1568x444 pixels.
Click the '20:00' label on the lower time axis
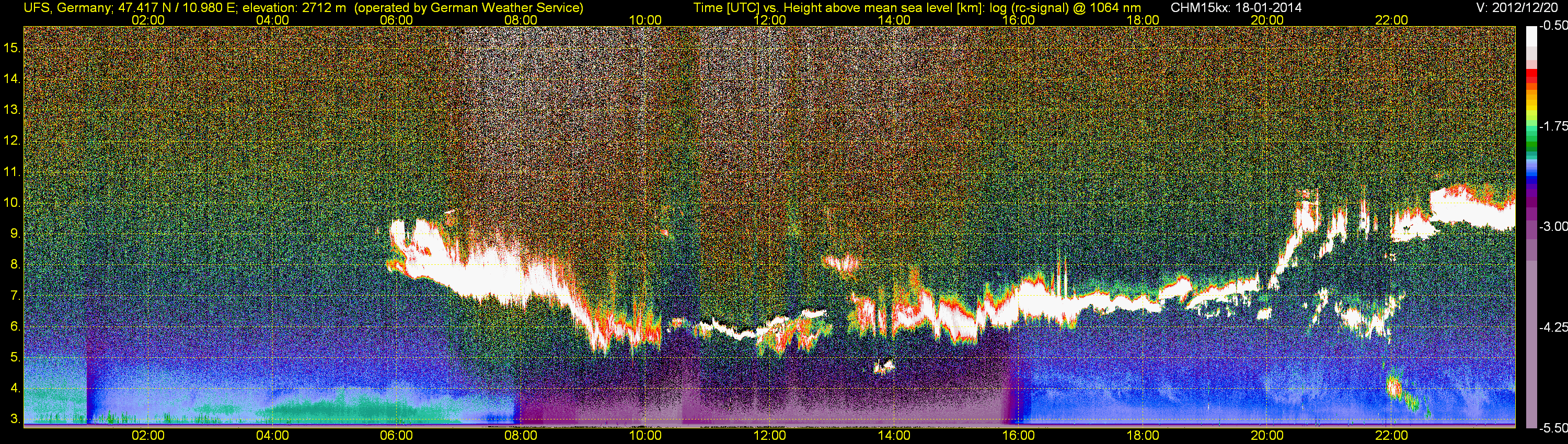[x=1267, y=436]
